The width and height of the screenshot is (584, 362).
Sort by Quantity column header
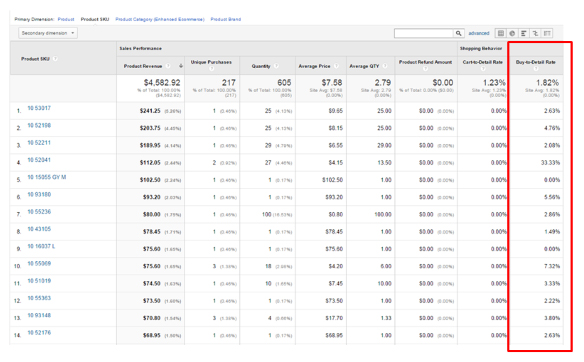pos(261,66)
